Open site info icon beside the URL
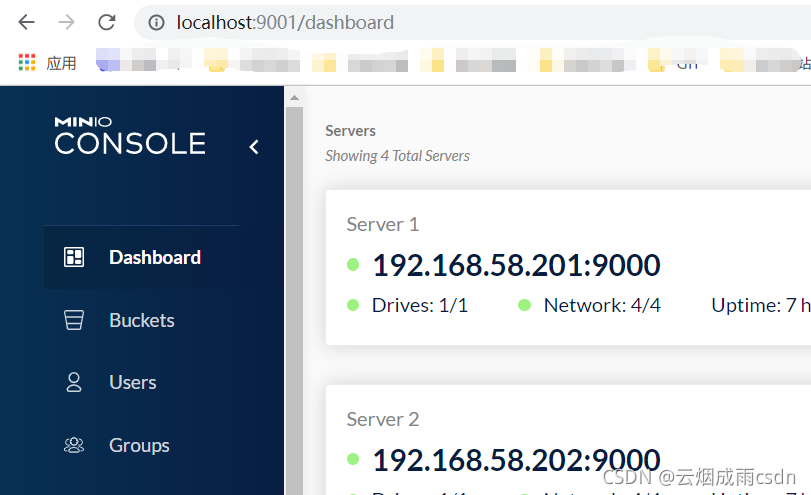 (156, 23)
